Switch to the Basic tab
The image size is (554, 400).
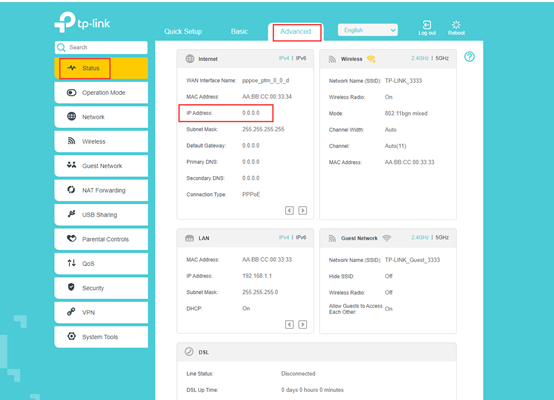[x=239, y=31]
